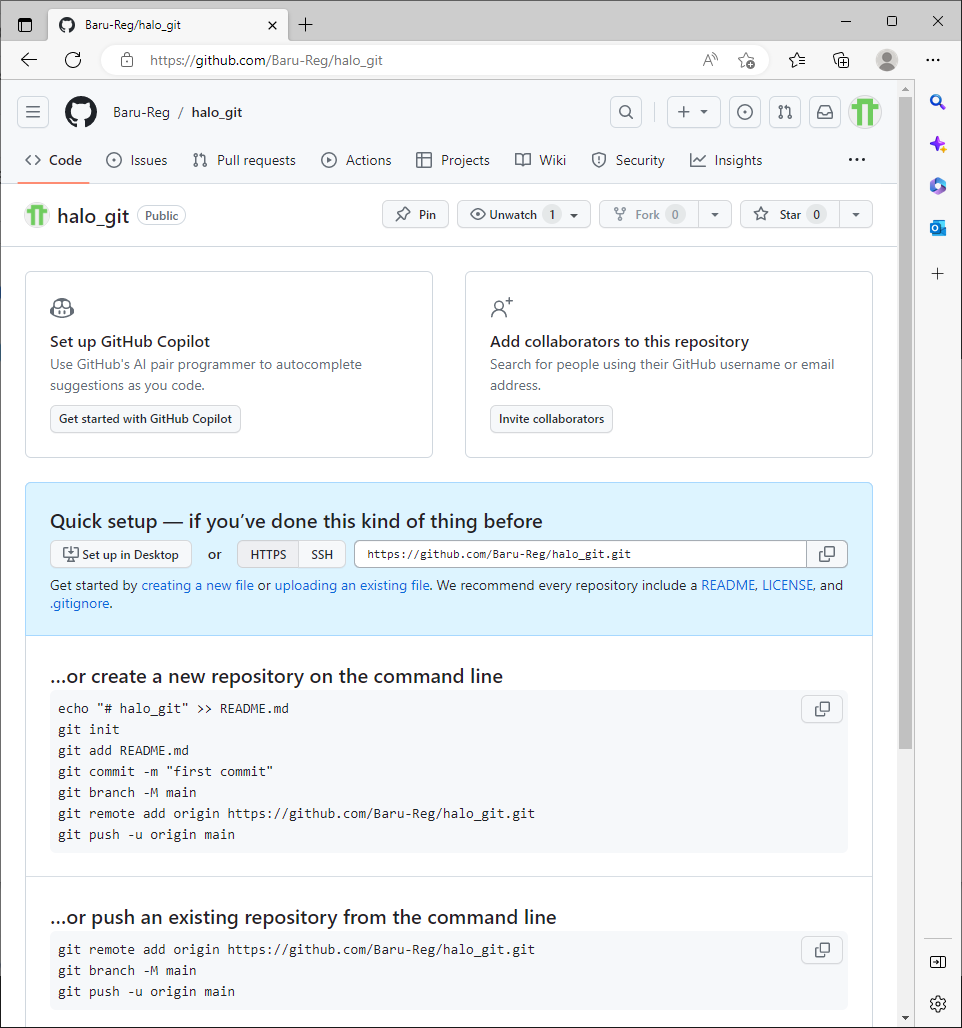The image size is (962, 1028).
Task: Add this page to favorites star icon
Action: (x=746, y=60)
